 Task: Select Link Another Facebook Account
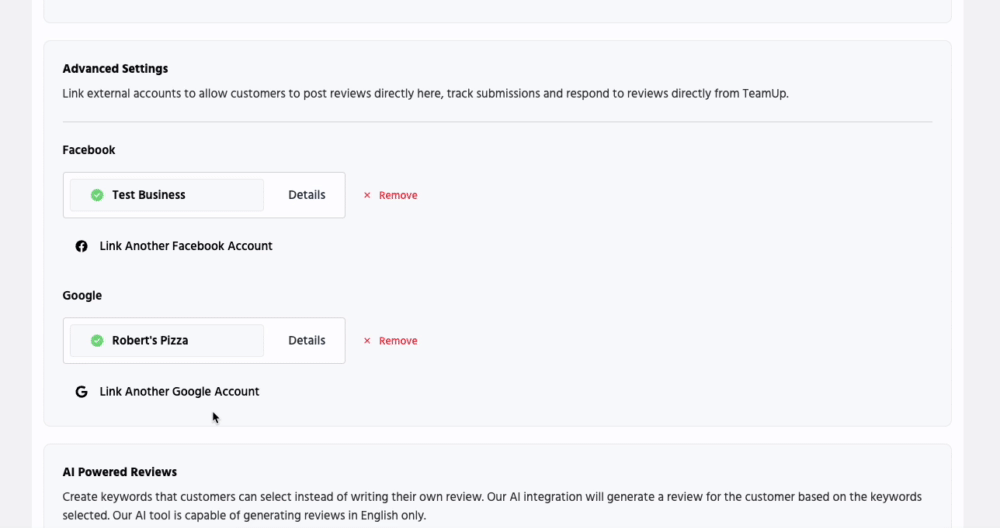point(185,246)
